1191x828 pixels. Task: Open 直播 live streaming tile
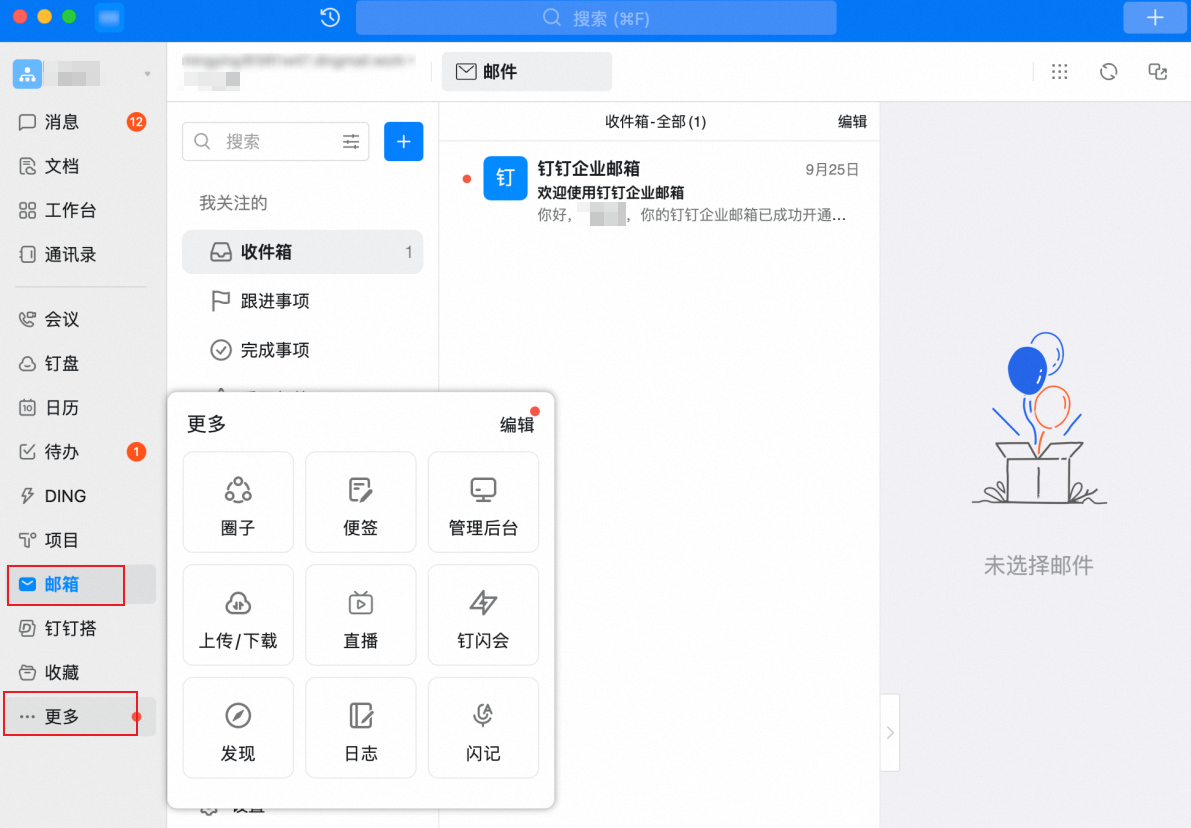click(361, 615)
